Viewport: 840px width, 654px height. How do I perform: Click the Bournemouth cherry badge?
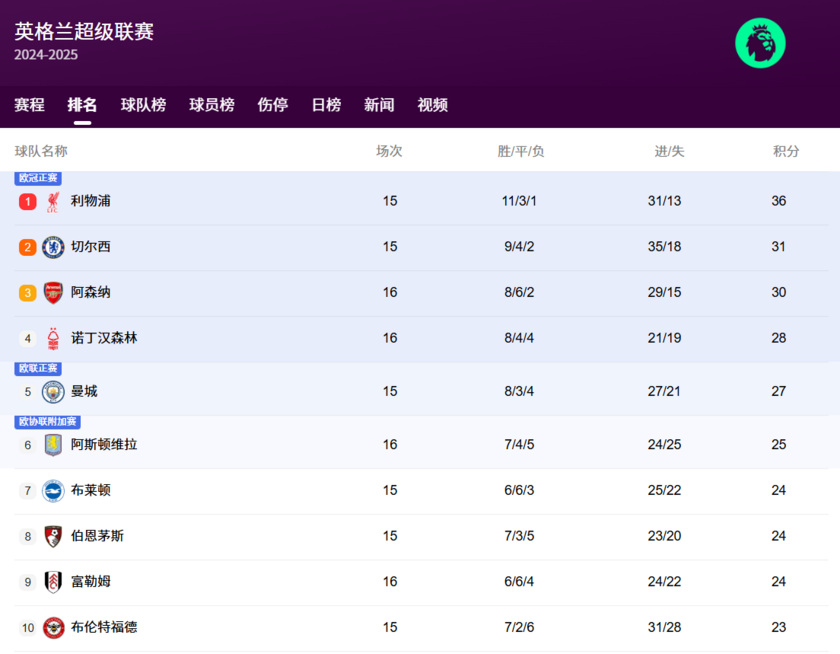click(51, 536)
